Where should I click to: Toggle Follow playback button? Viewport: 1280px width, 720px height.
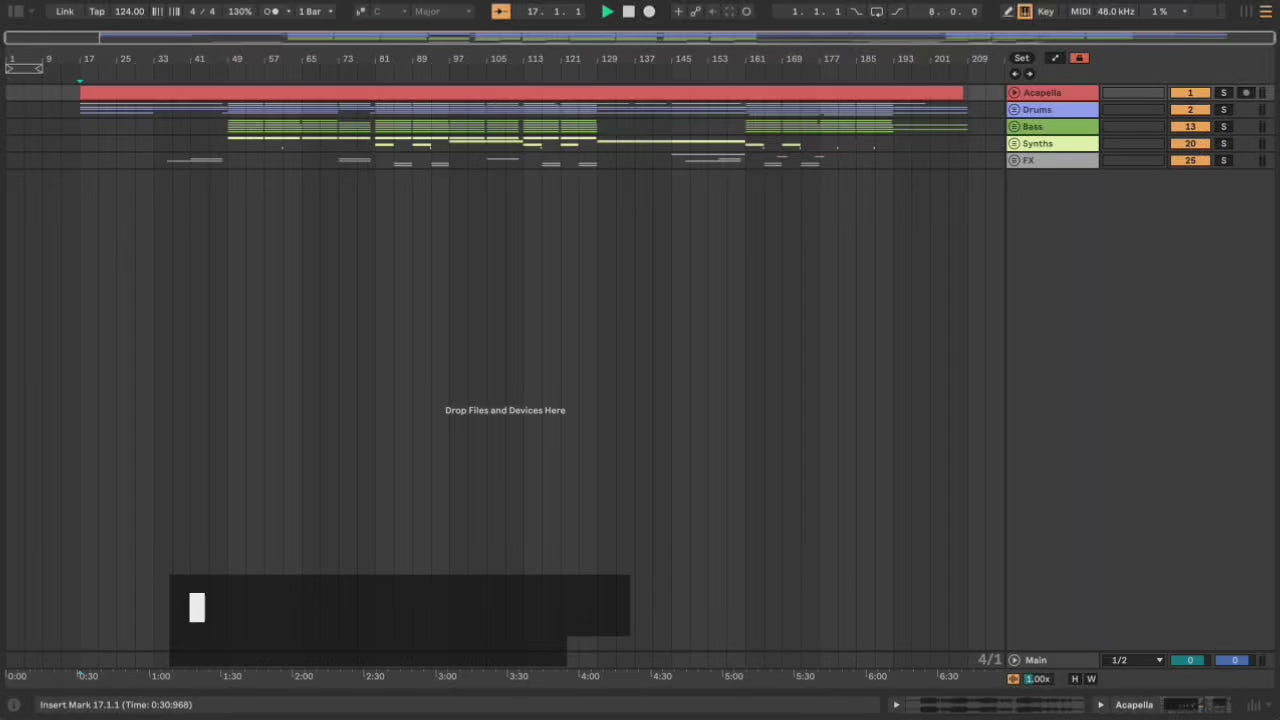click(x=501, y=12)
